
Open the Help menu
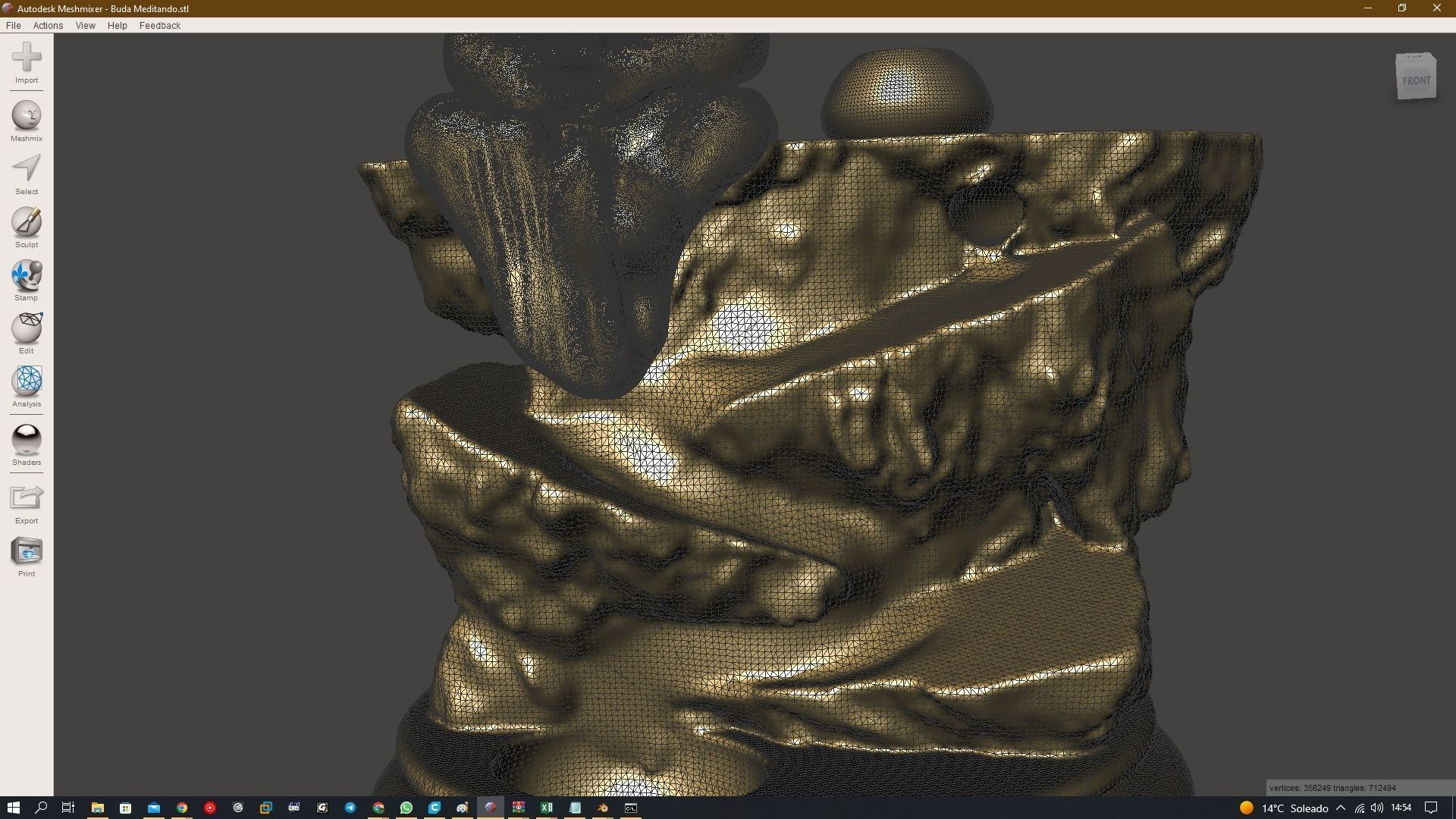[117, 25]
